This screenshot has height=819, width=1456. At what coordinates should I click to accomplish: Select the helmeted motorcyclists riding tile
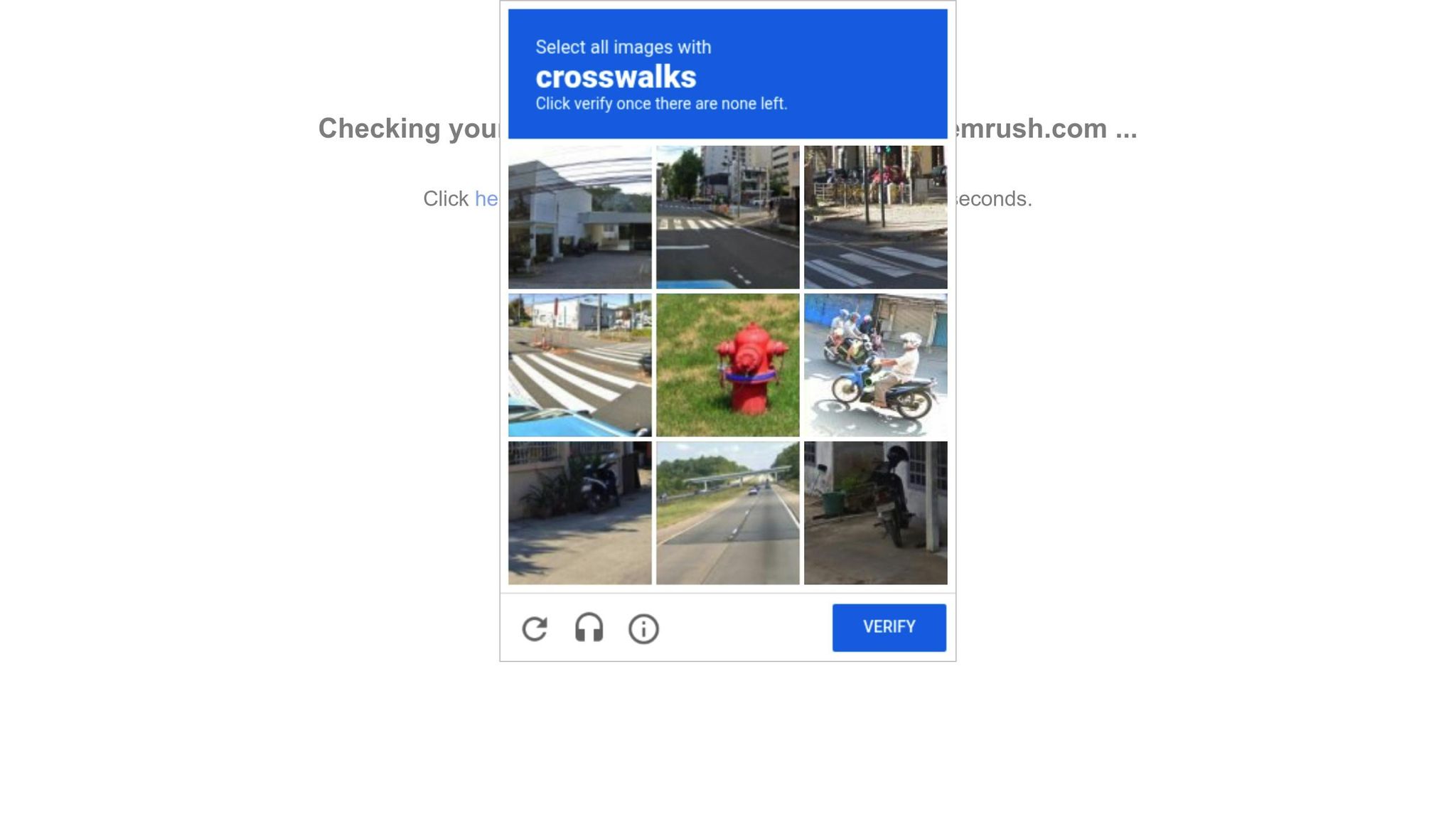coord(875,365)
